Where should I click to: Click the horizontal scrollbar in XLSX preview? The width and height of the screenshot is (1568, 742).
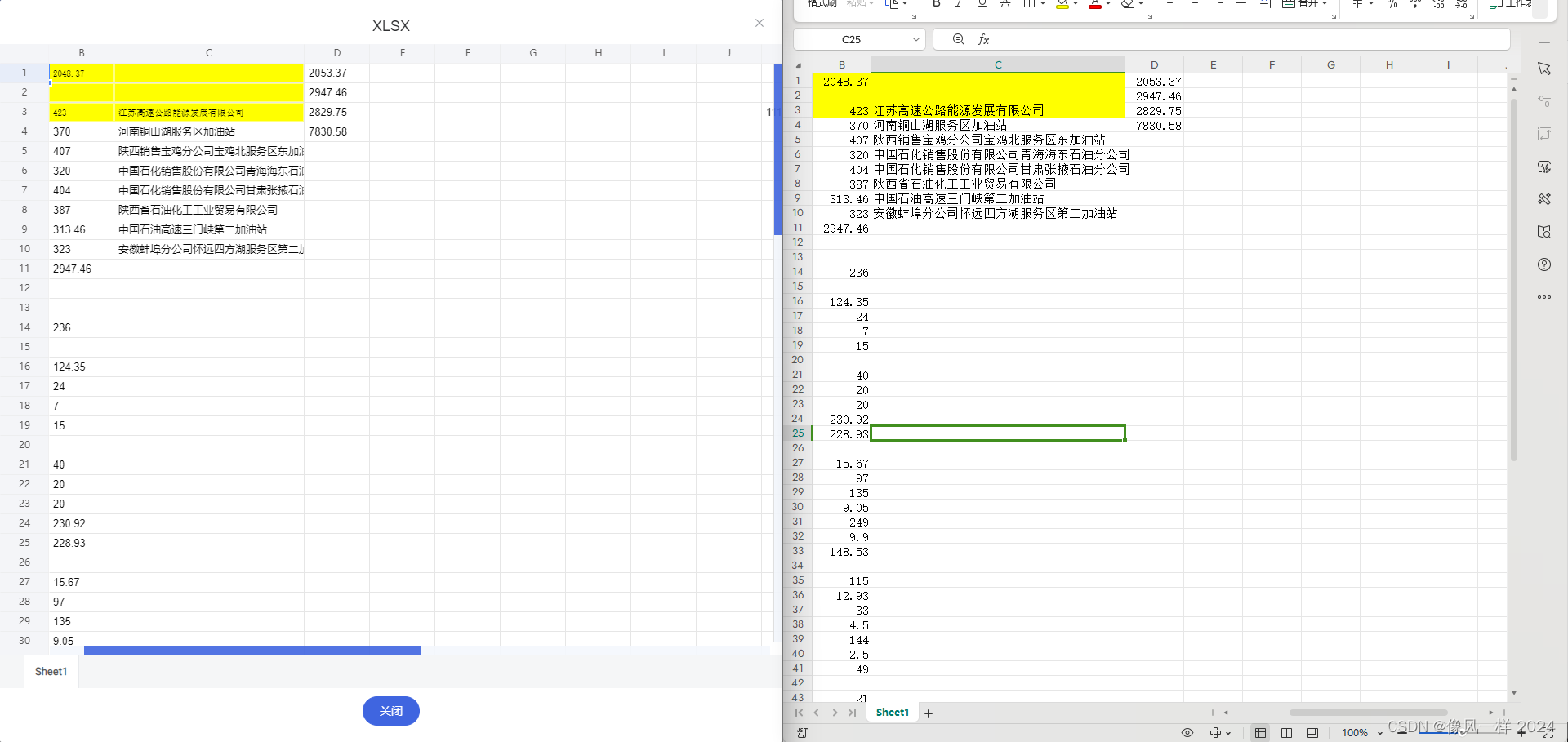[x=252, y=651]
